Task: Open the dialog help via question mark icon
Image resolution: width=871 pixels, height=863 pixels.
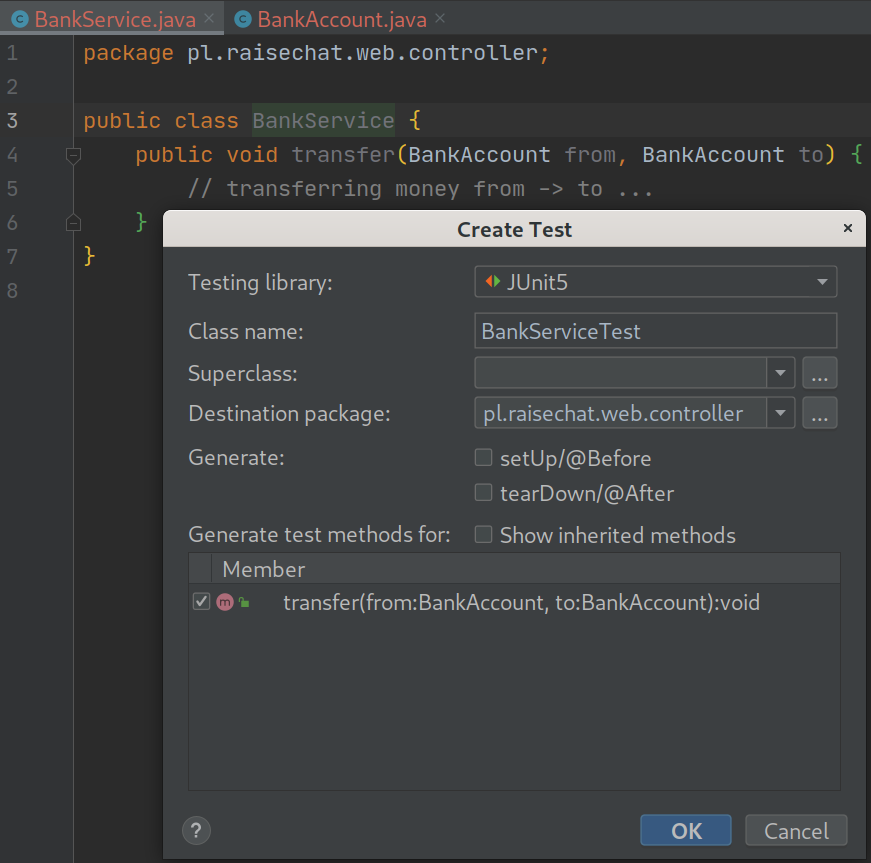Action: (x=196, y=830)
